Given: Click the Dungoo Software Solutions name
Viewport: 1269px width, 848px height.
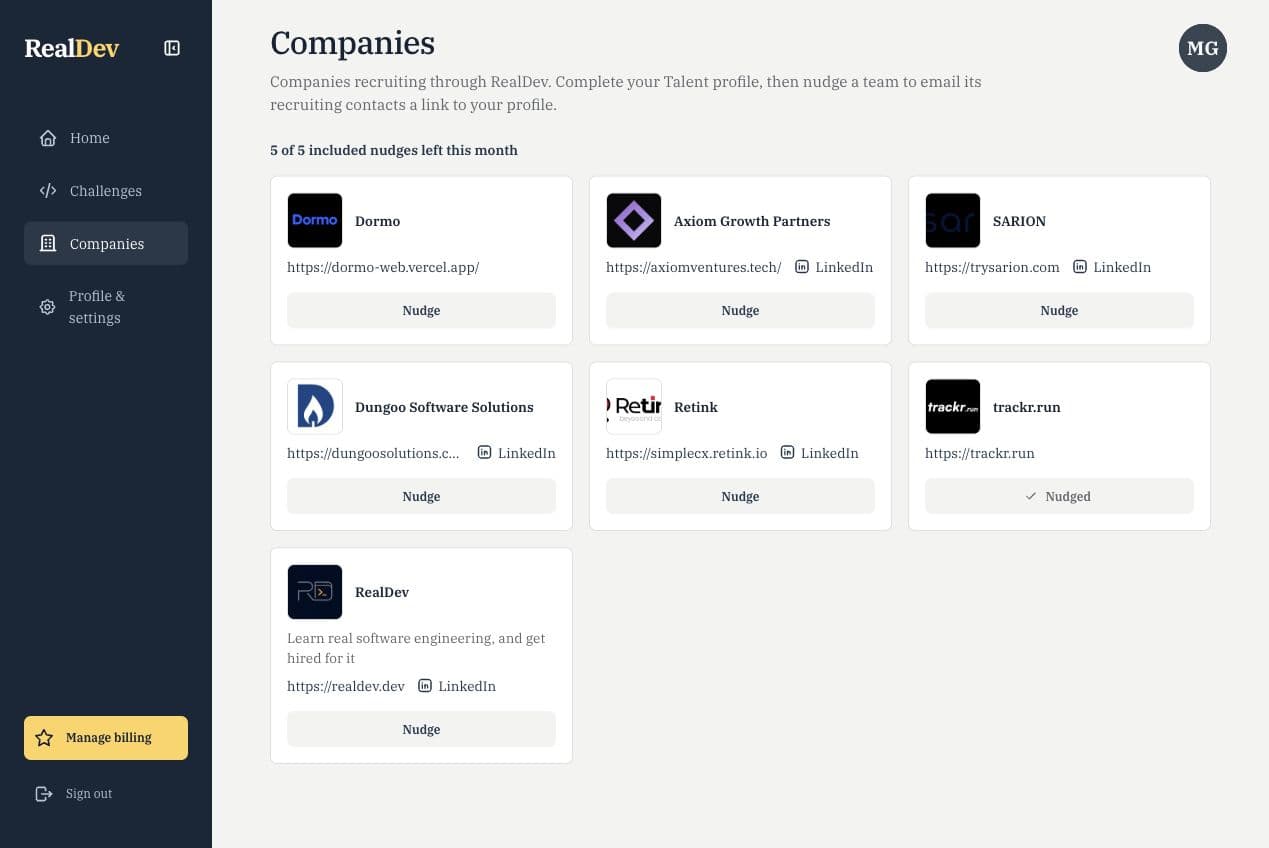Looking at the screenshot, I should (444, 407).
